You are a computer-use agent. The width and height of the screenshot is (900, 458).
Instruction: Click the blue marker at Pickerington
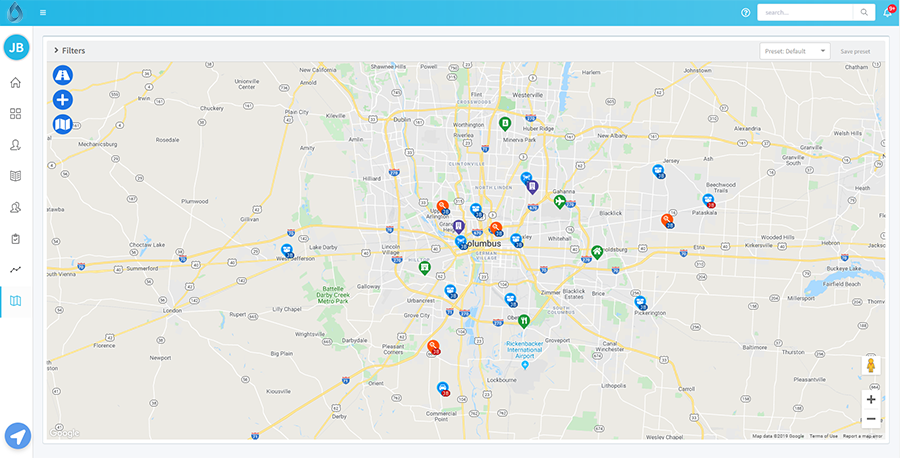641,302
